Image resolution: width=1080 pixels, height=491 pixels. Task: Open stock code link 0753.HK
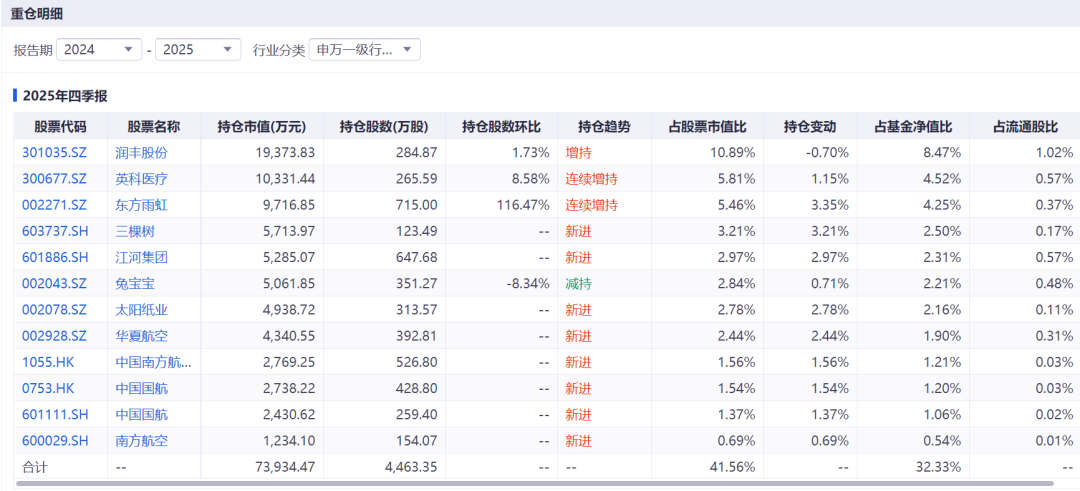pos(48,387)
